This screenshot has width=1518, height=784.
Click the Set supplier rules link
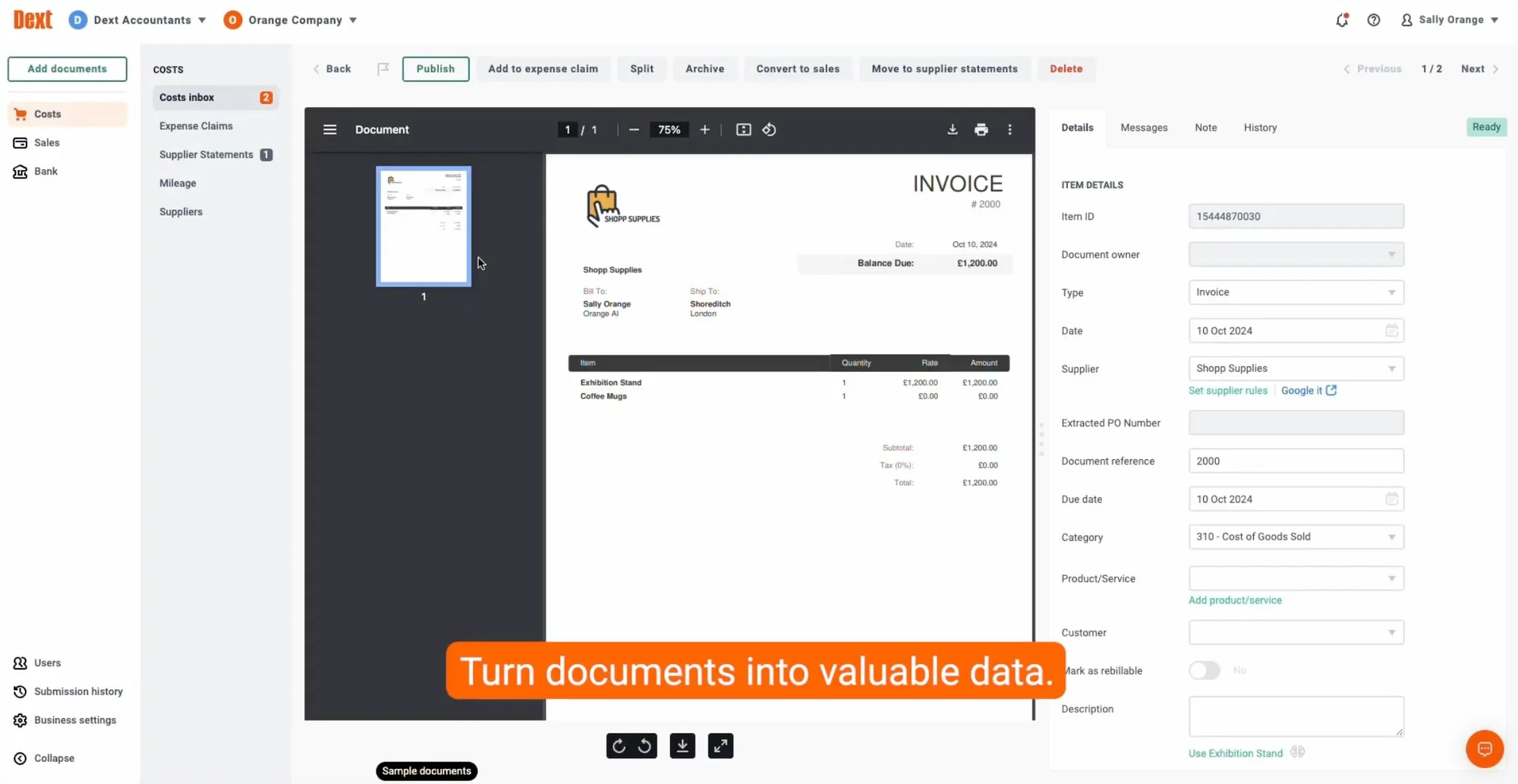(1227, 391)
